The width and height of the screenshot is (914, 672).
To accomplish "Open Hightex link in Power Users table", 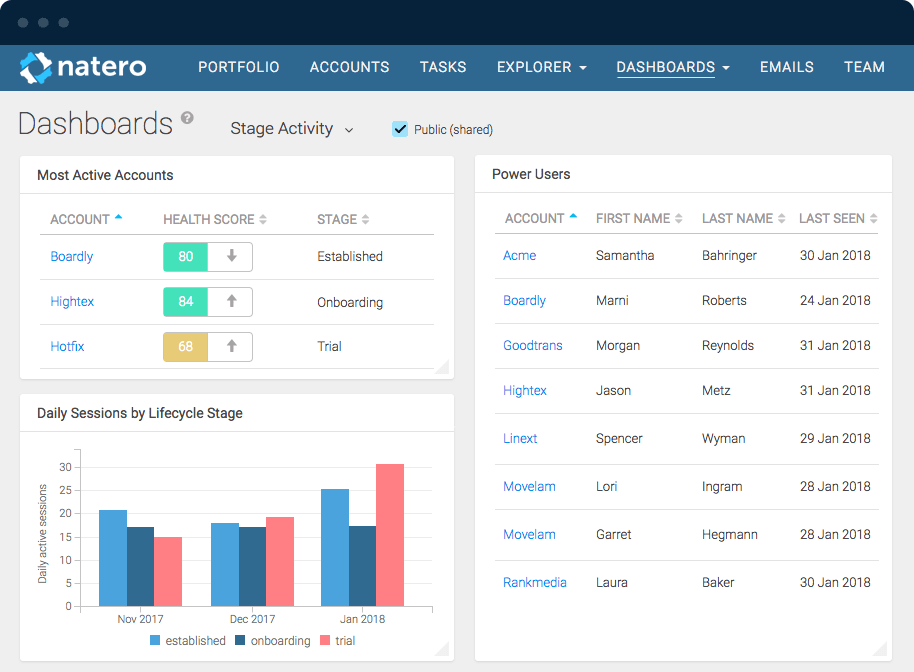I will [525, 390].
